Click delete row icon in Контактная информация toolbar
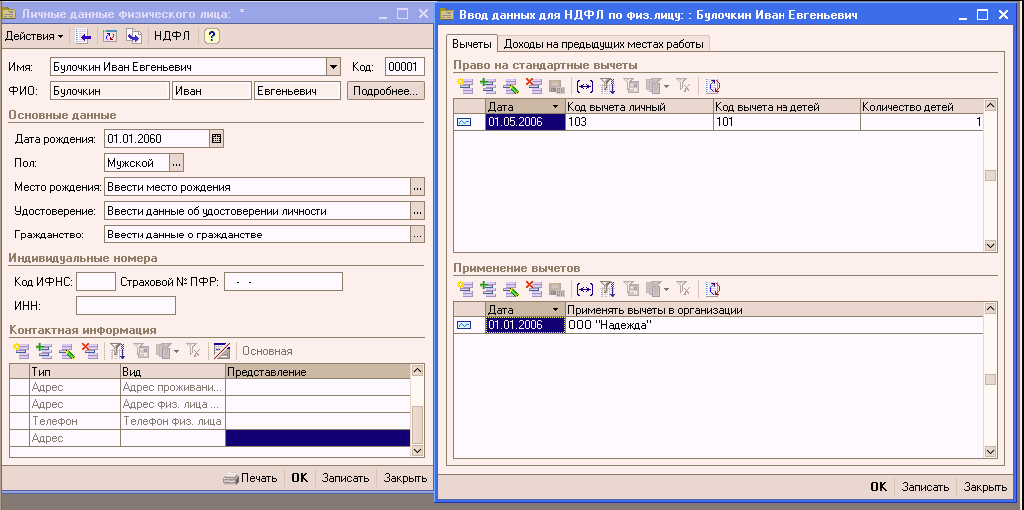The height and width of the screenshot is (510, 1024). coord(89,350)
